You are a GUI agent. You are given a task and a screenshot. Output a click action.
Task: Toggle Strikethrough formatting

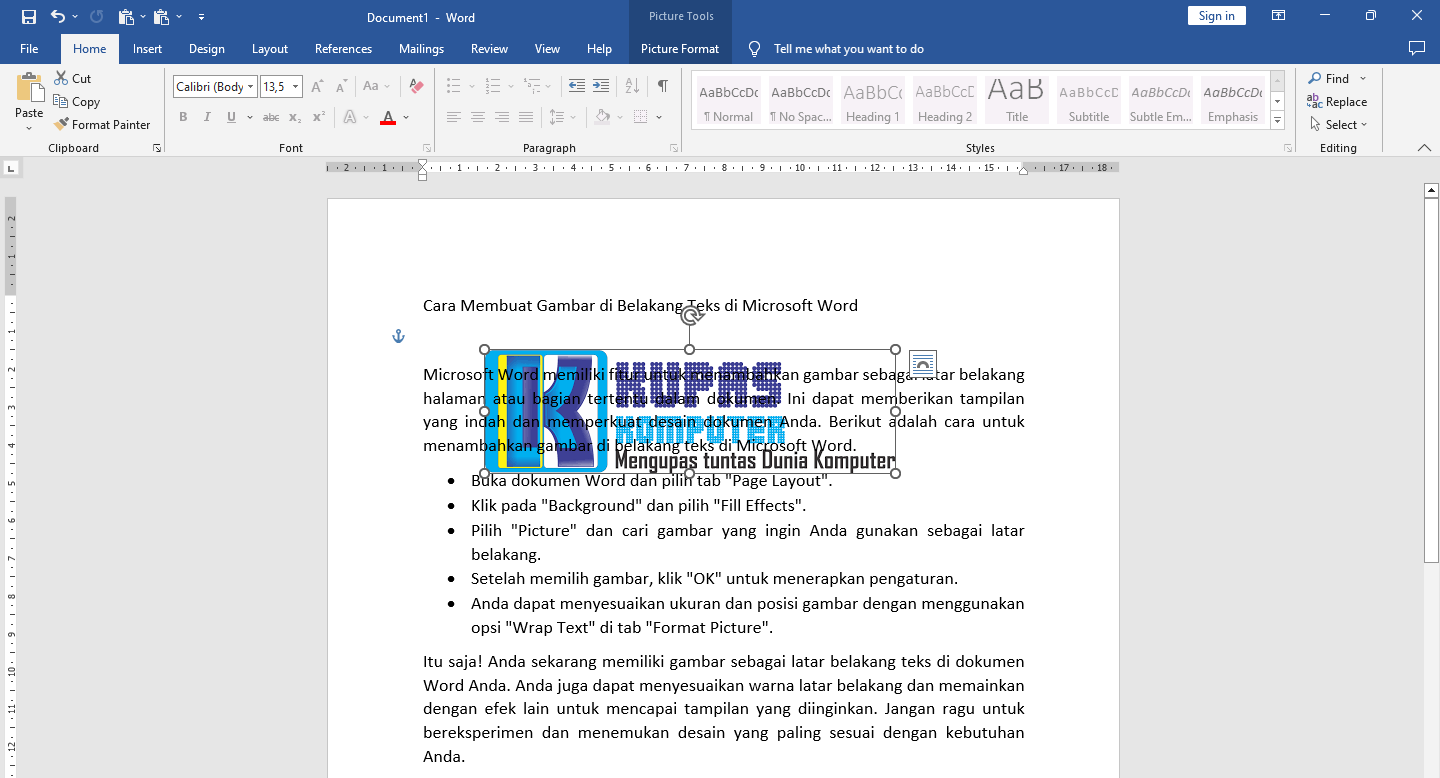(271, 117)
